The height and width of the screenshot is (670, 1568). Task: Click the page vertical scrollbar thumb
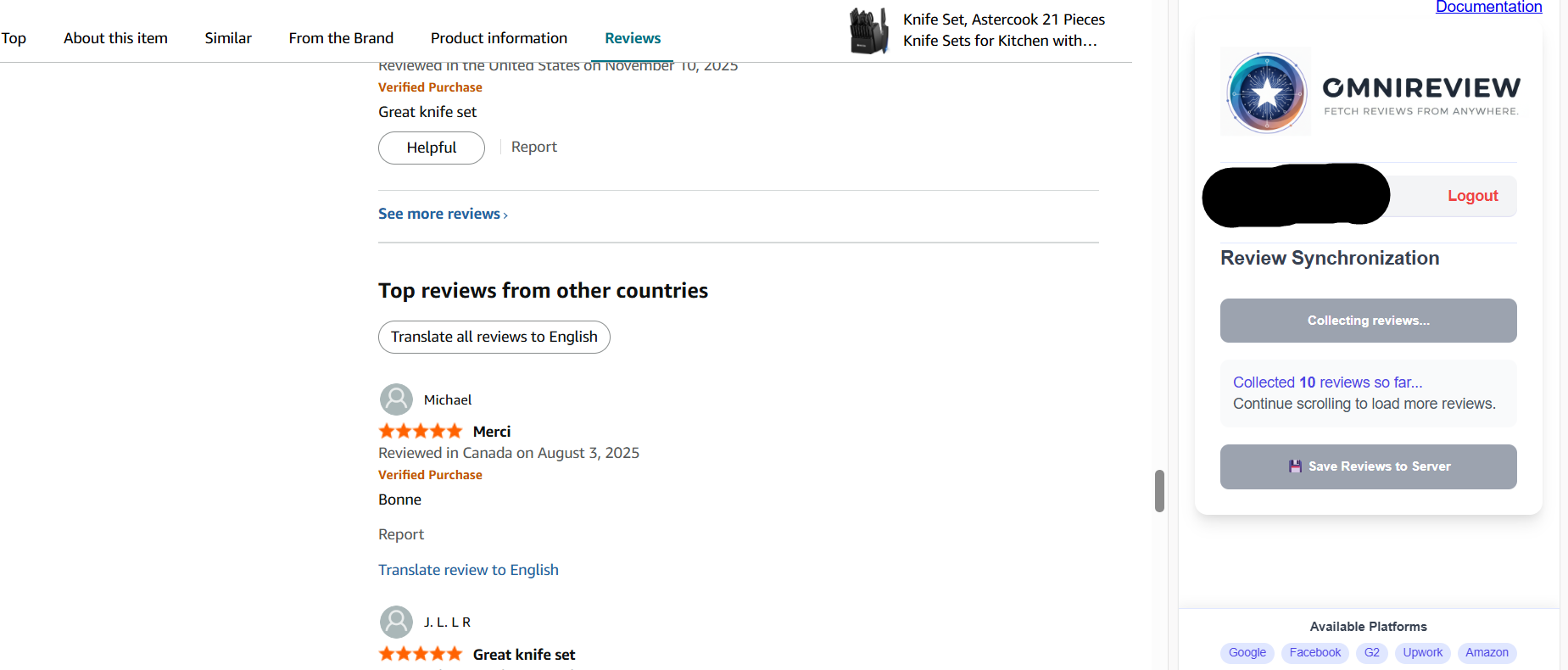click(1159, 491)
